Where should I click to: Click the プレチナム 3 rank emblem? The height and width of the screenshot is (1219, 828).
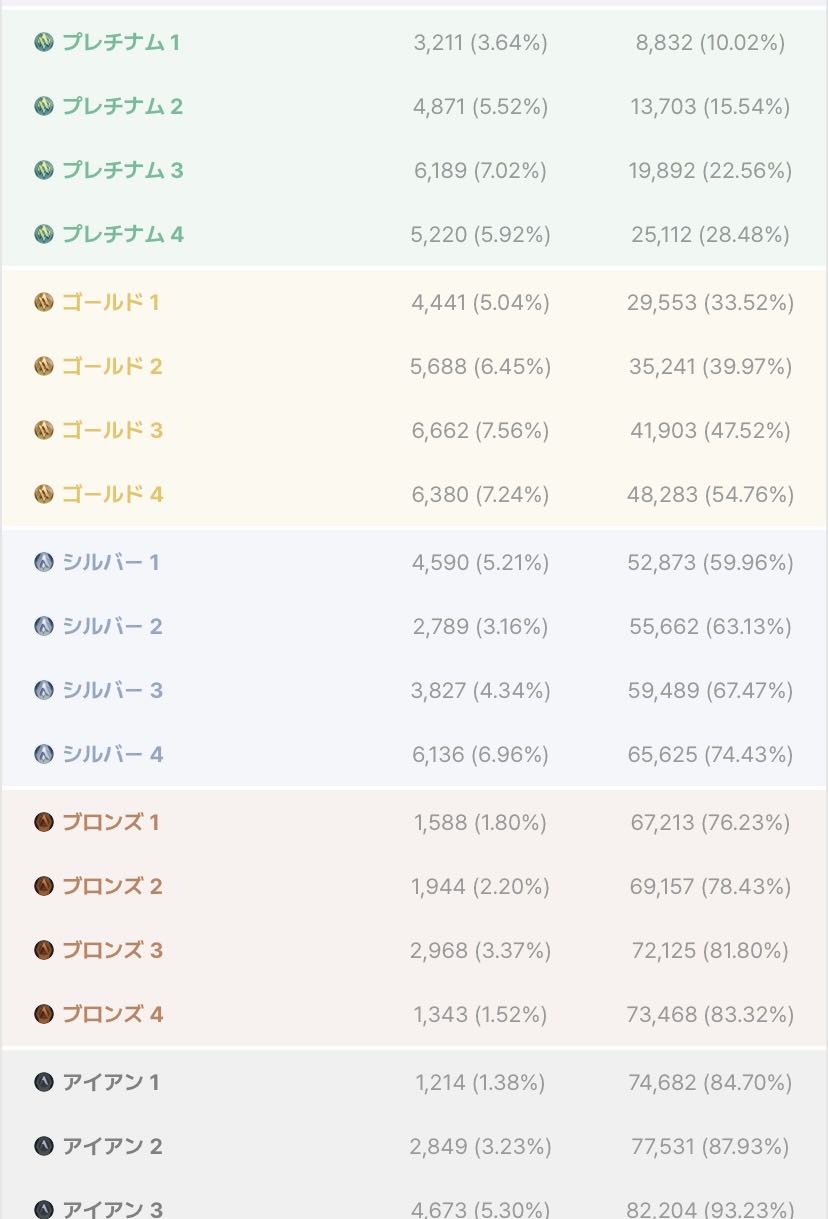point(43,170)
